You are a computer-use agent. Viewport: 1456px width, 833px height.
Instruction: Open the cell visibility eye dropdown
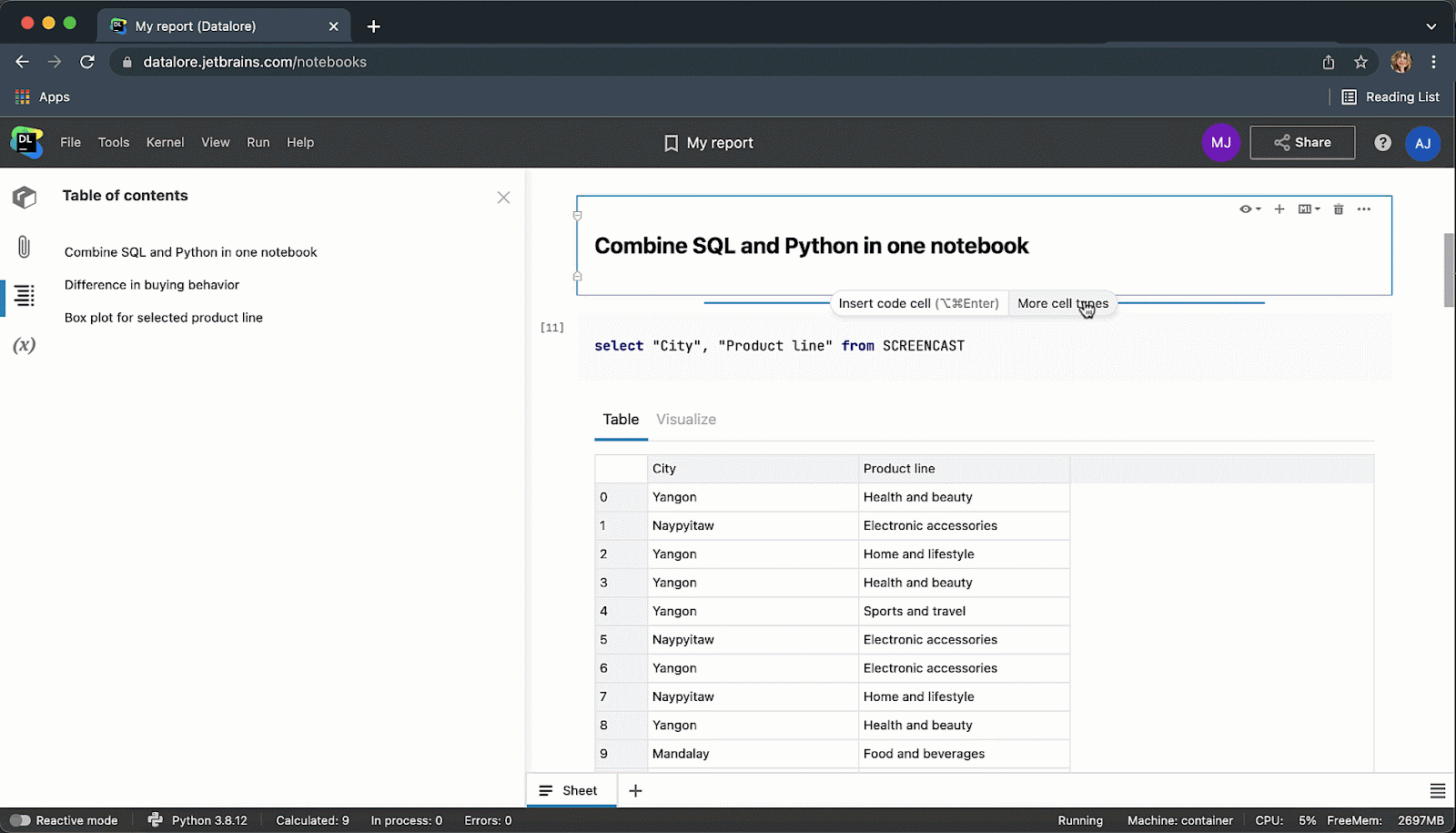[1249, 209]
